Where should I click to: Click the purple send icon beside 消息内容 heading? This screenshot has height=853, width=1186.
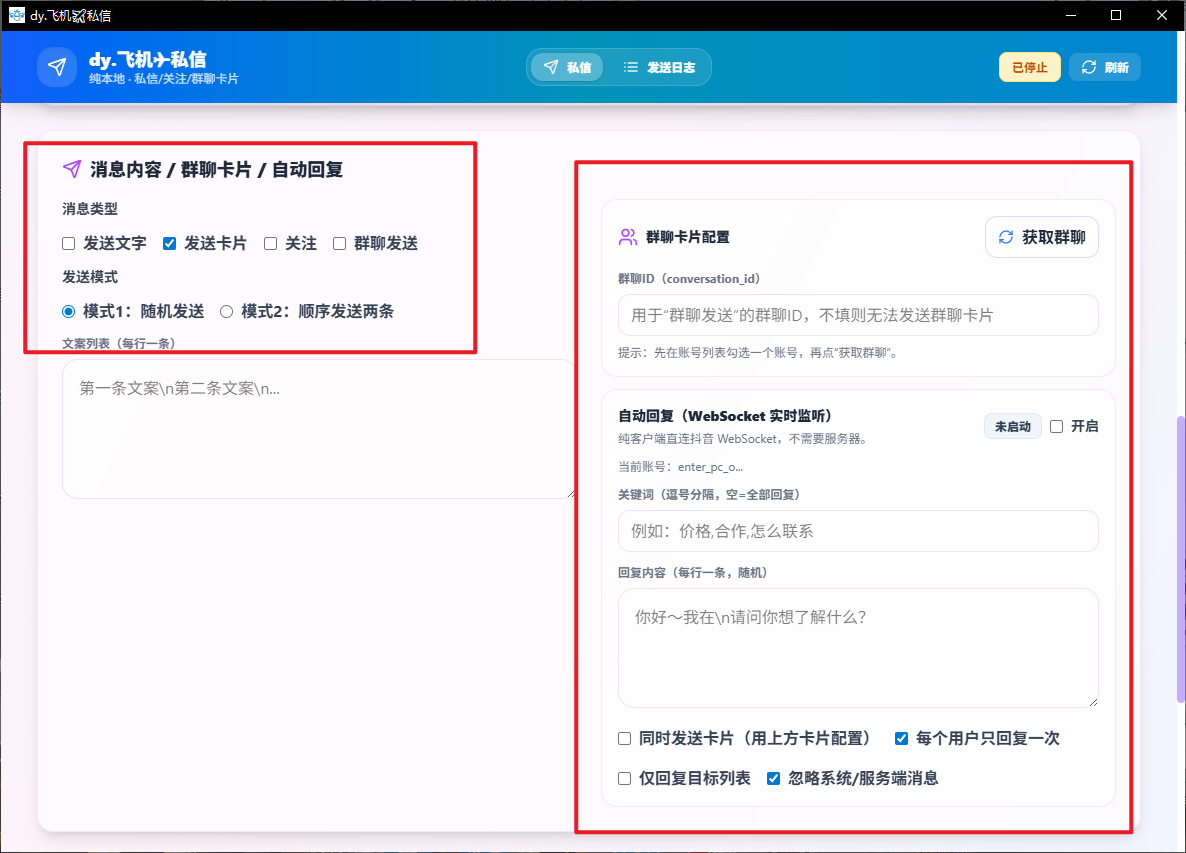tap(71, 169)
